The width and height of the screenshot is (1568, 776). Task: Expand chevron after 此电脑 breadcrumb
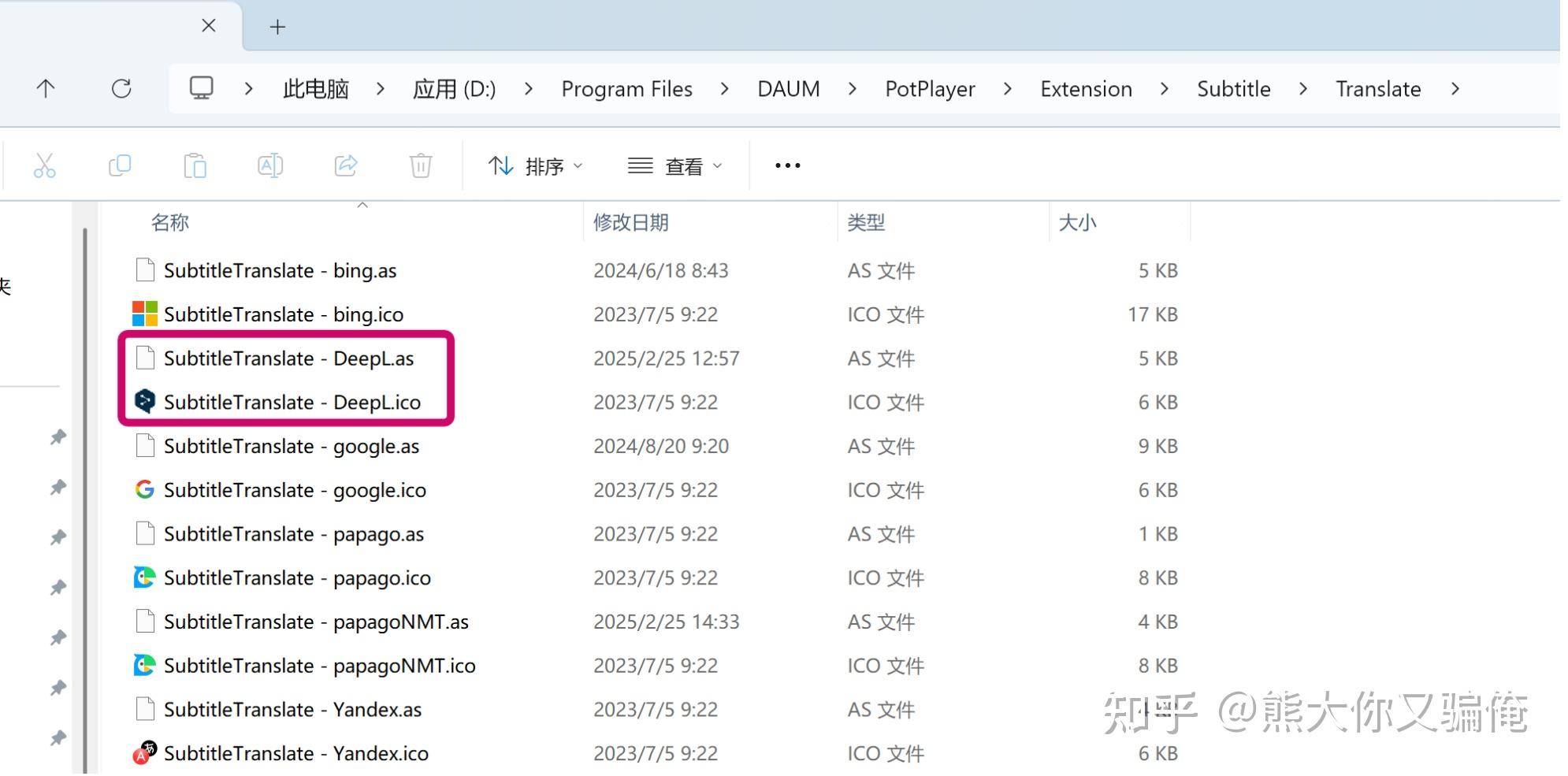tap(381, 89)
